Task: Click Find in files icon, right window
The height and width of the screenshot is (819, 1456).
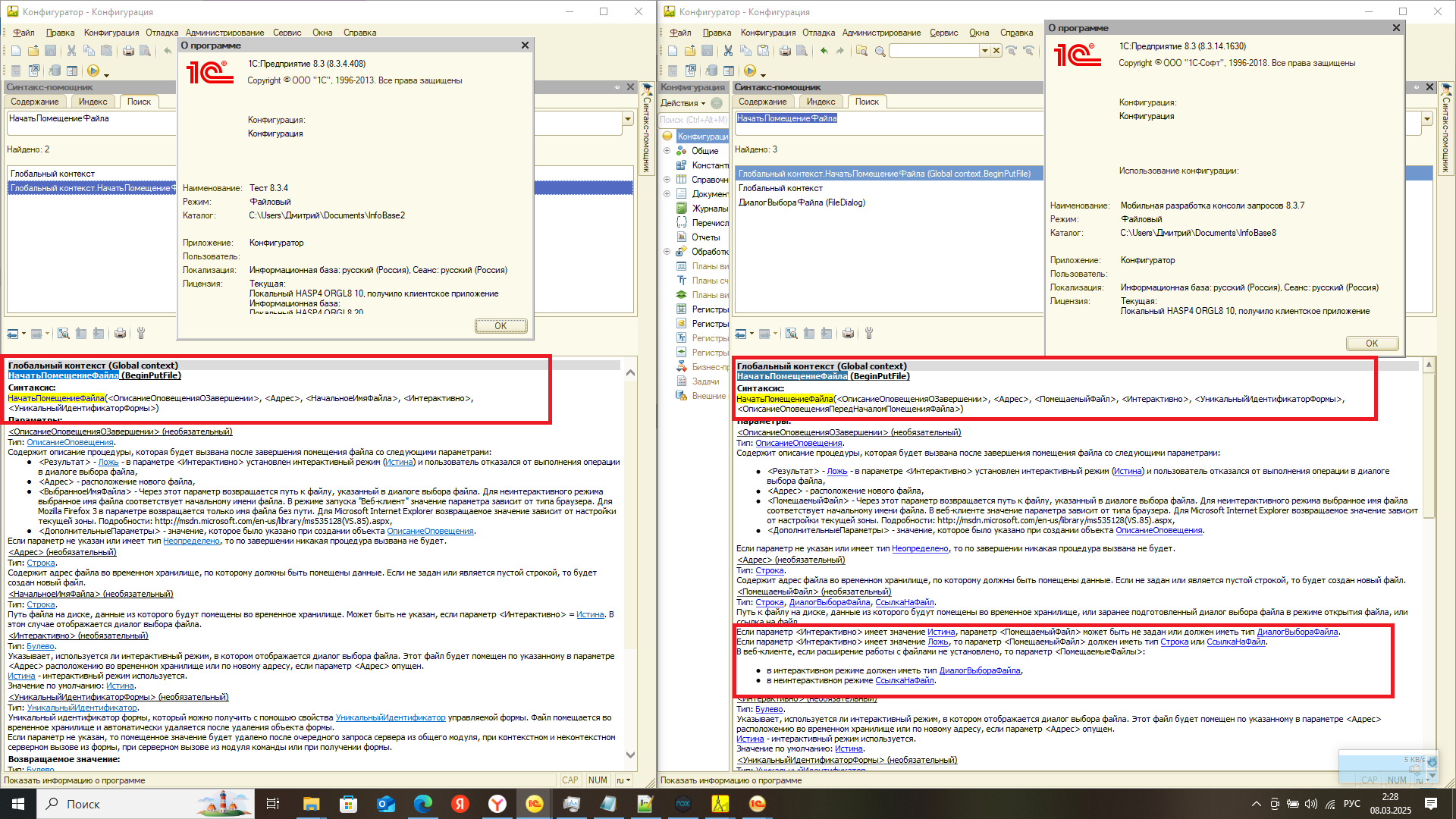Action: [861, 51]
